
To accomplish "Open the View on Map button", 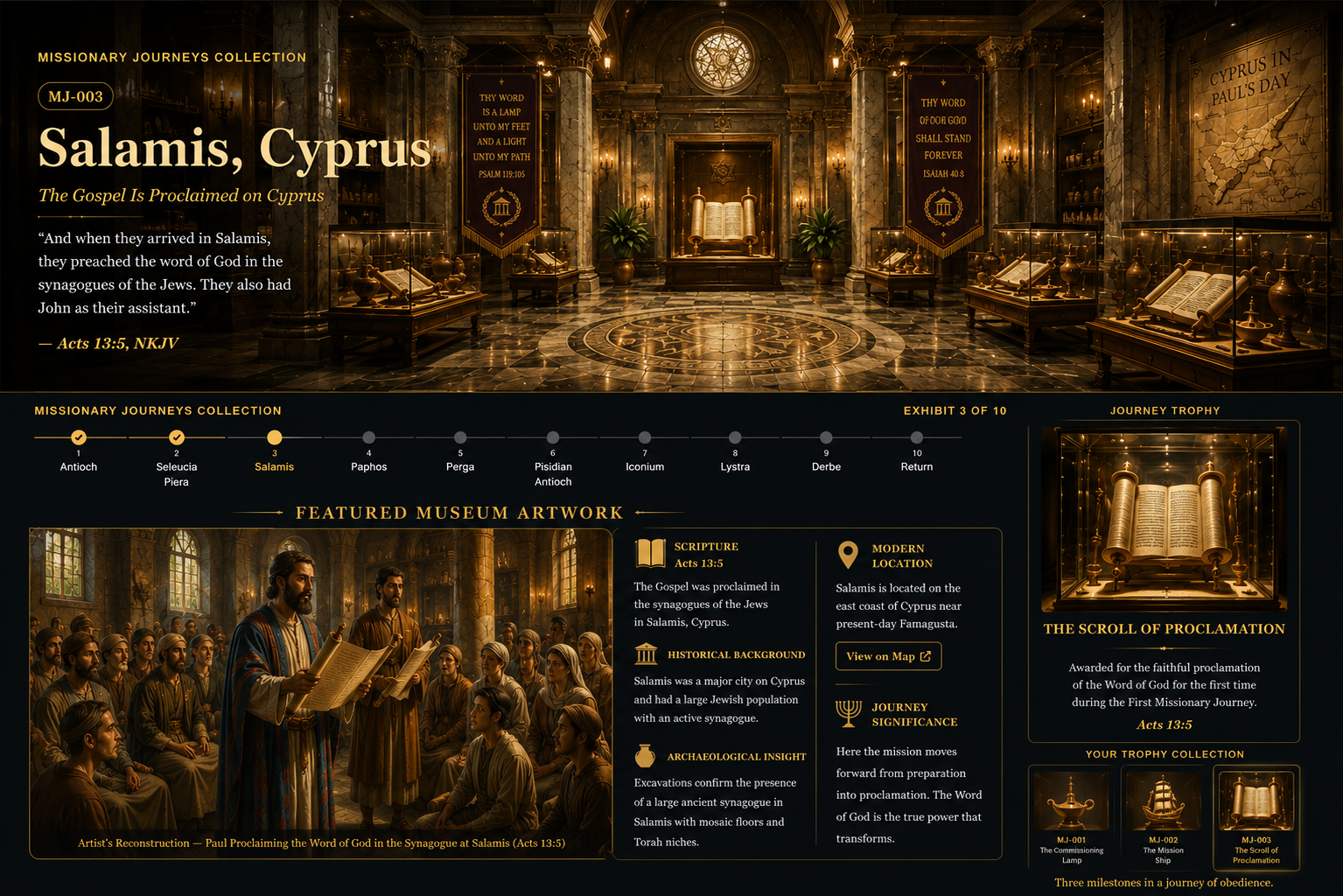I will pyautogui.click(x=888, y=656).
